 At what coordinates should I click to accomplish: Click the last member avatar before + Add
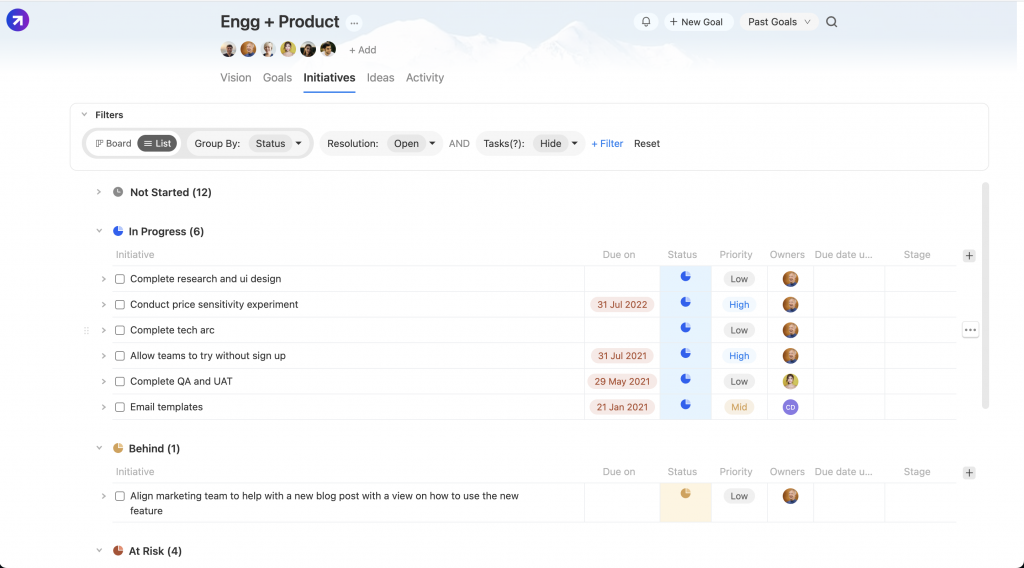pos(328,49)
